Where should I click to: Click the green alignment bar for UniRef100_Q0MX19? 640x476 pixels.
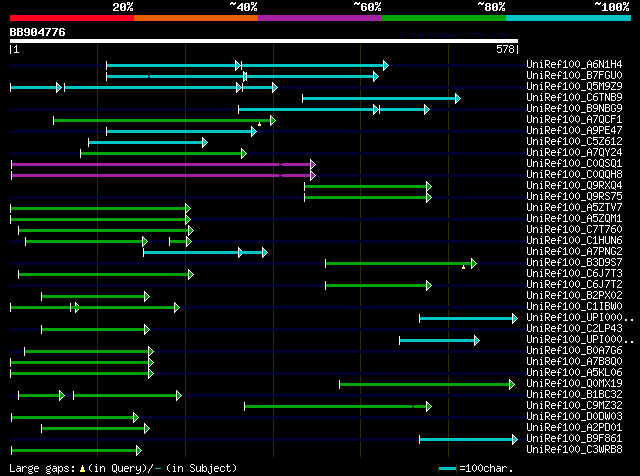[427, 385]
